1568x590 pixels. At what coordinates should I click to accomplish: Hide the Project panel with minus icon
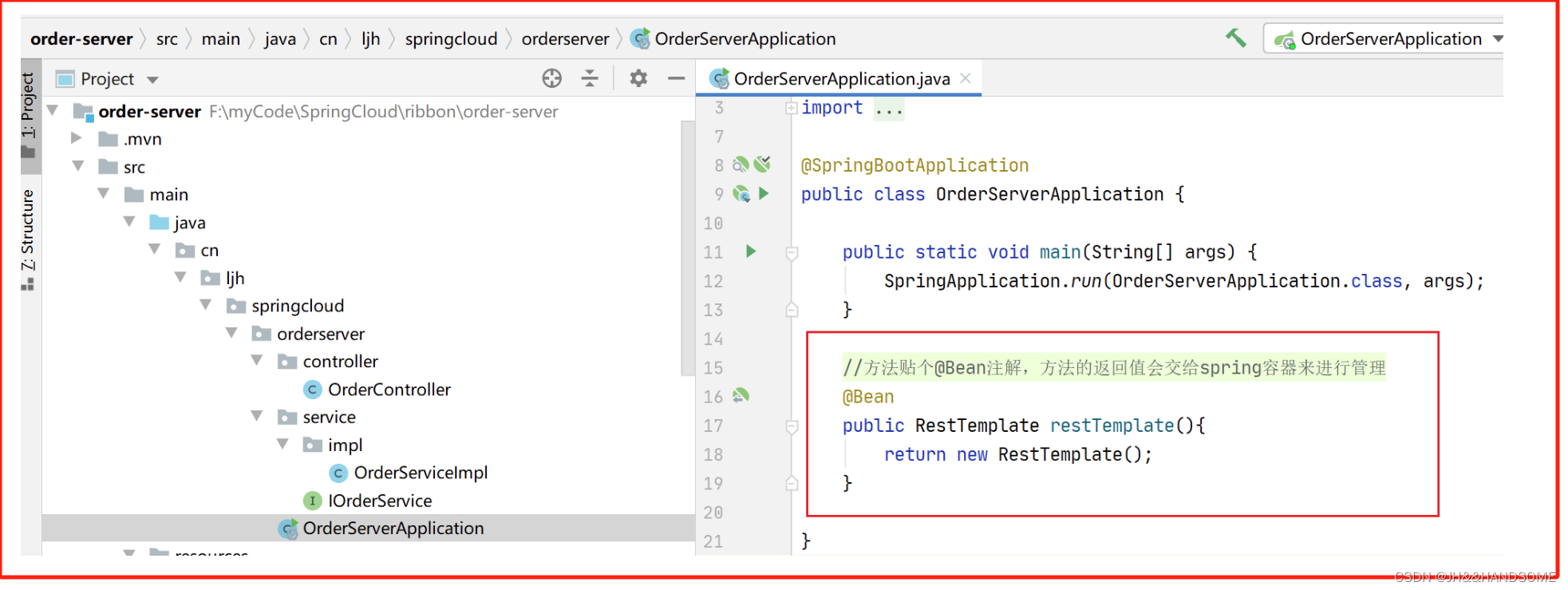(x=677, y=78)
